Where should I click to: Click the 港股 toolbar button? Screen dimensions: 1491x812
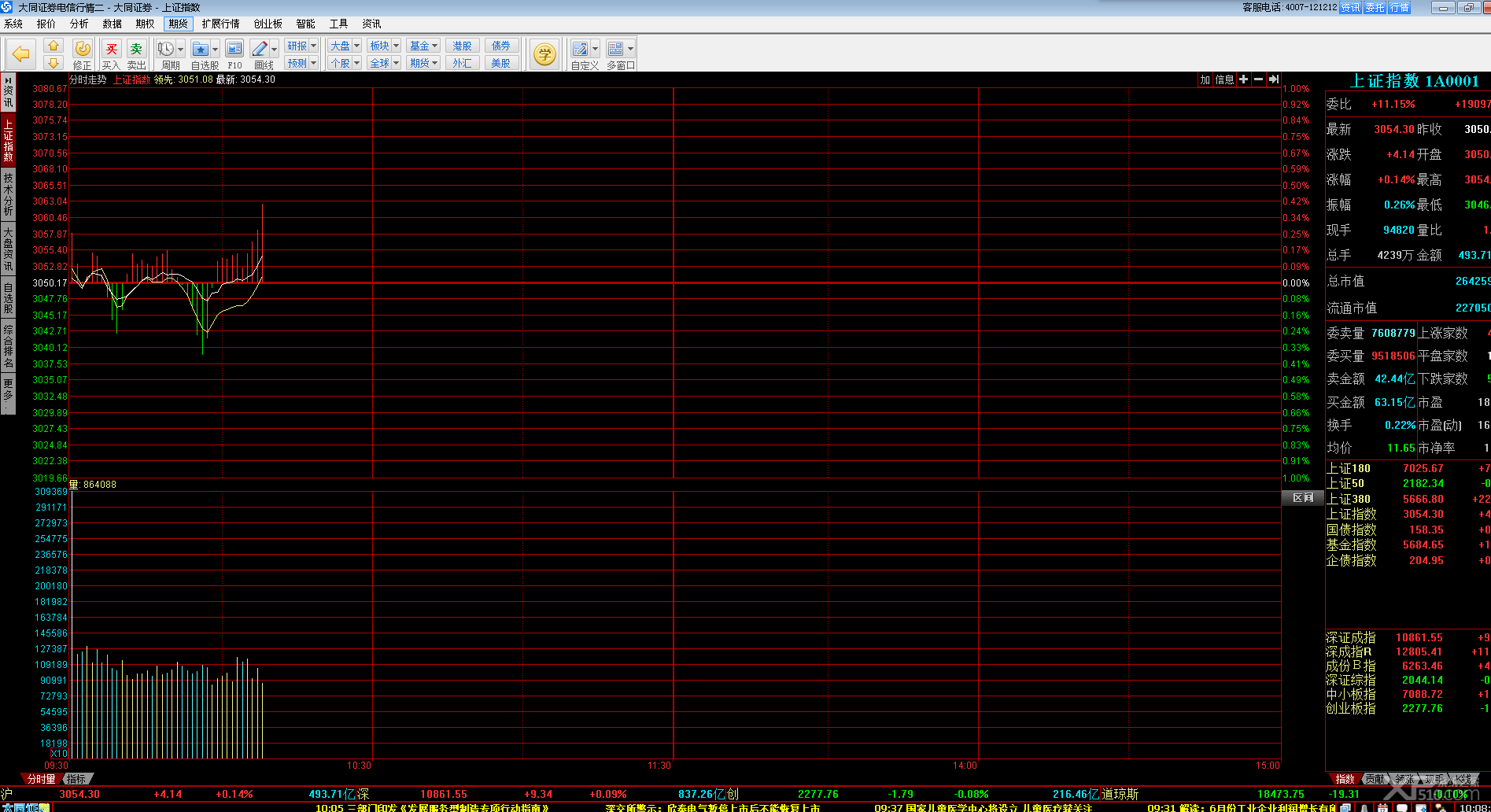(462, 46)
